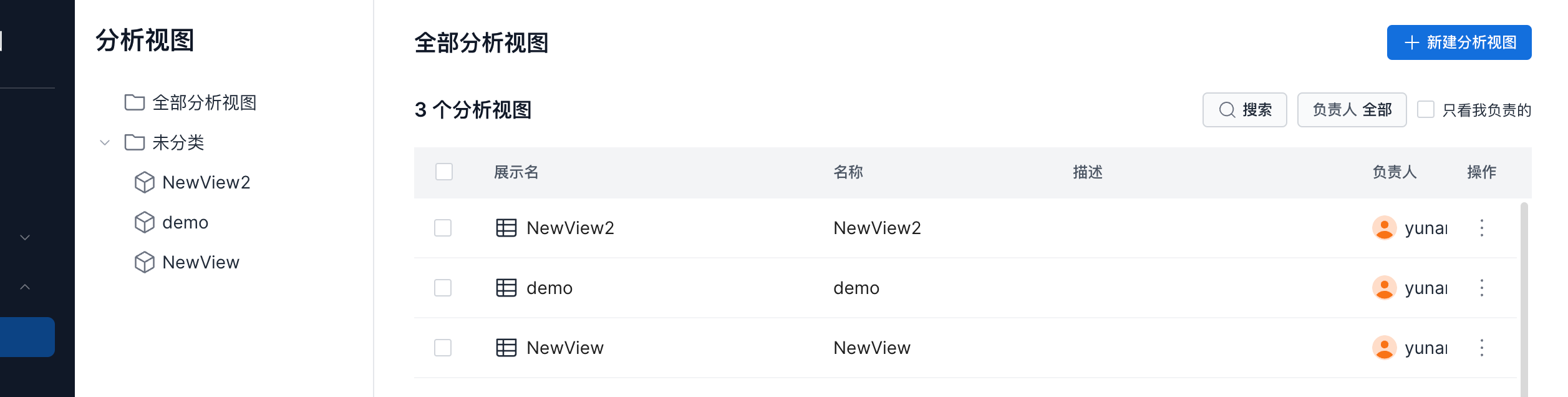Select 全部分析视图 in the left tree
The width and height of the screenshot is (1568, 397).
pyautogui.click(x=204, y=102)
